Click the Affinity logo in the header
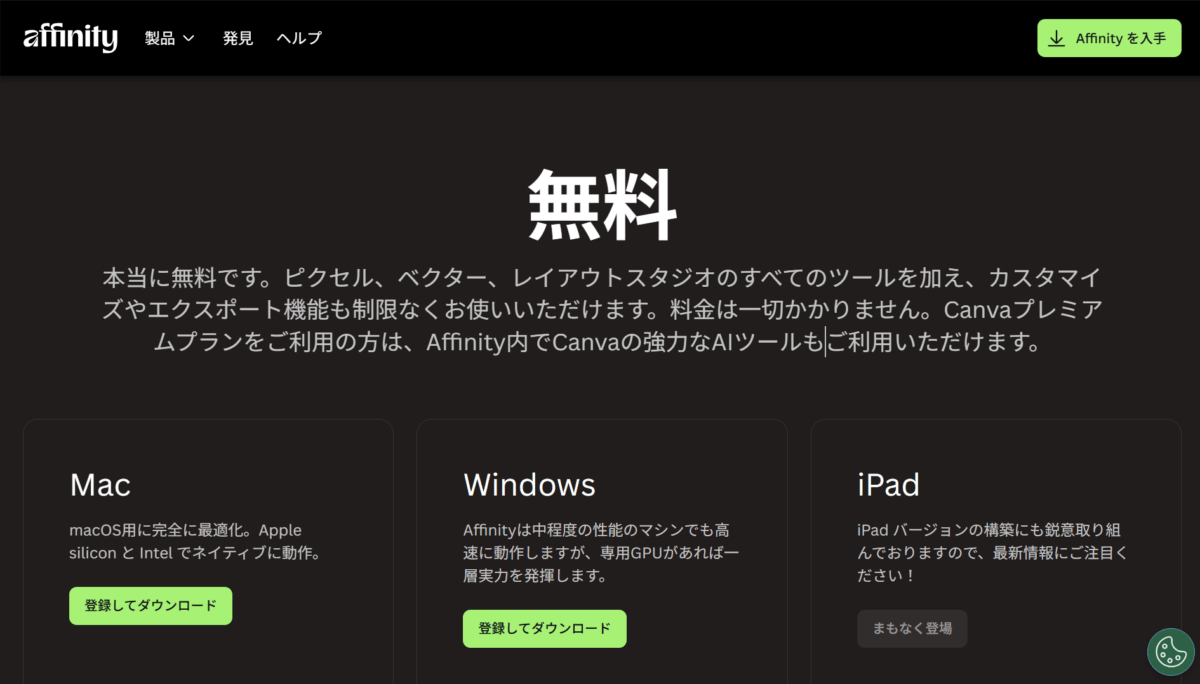This screenshot has height=684, width=1200. (70, 38)
